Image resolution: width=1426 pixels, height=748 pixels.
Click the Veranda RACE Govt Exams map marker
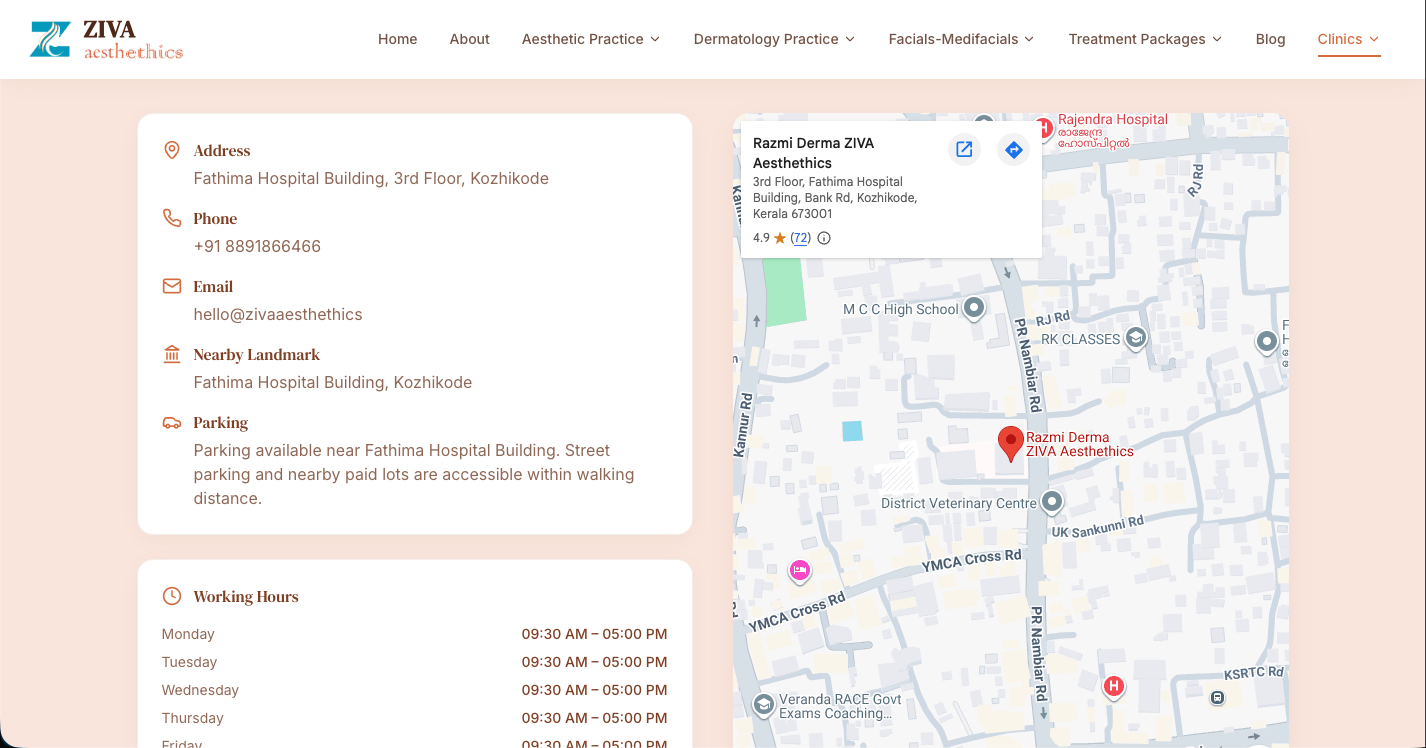764,705
